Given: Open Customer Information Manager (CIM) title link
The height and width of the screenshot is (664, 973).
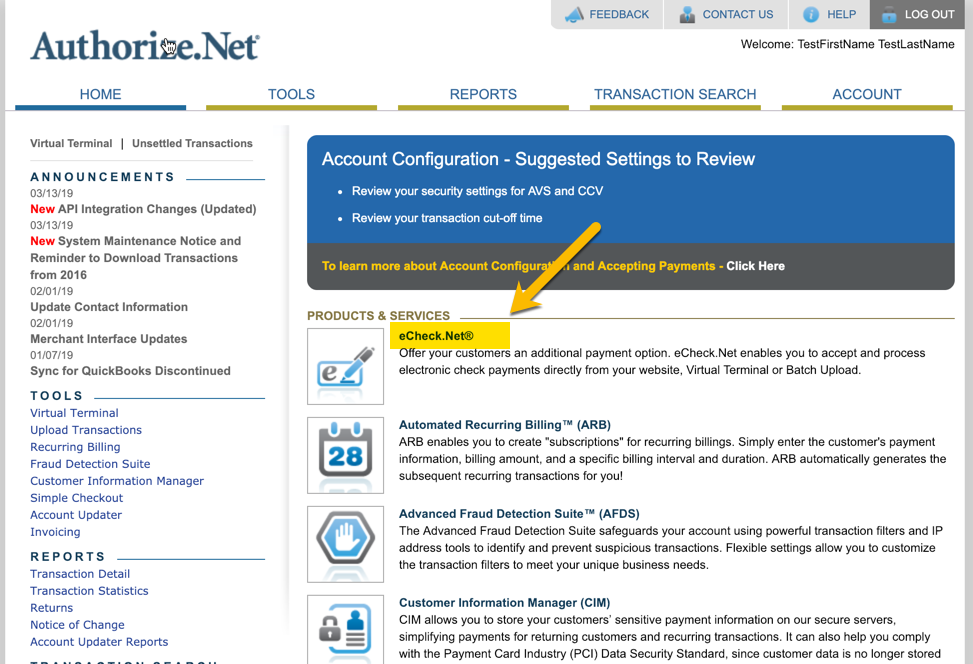Looking at the screenshot, I should tap(504, 603).
